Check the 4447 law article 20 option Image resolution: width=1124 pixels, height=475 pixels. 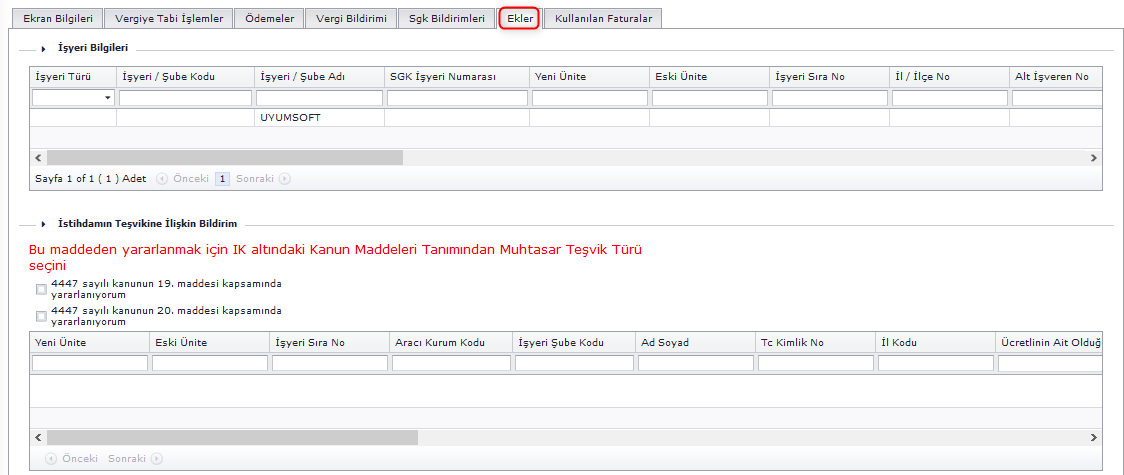pyautogui.click(x=41, y=316)
